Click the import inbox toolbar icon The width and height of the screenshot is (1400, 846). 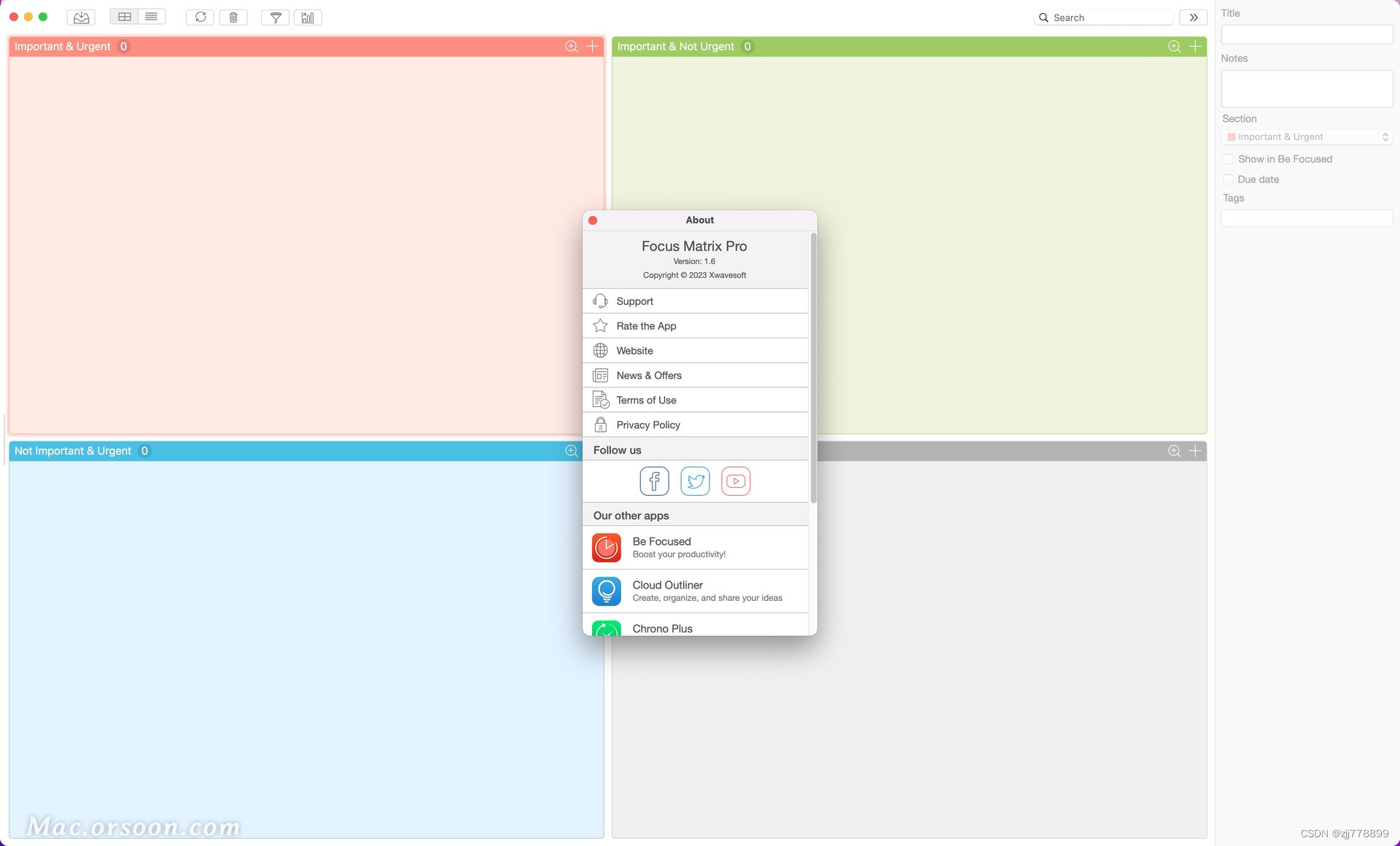[x=81, y=18]
